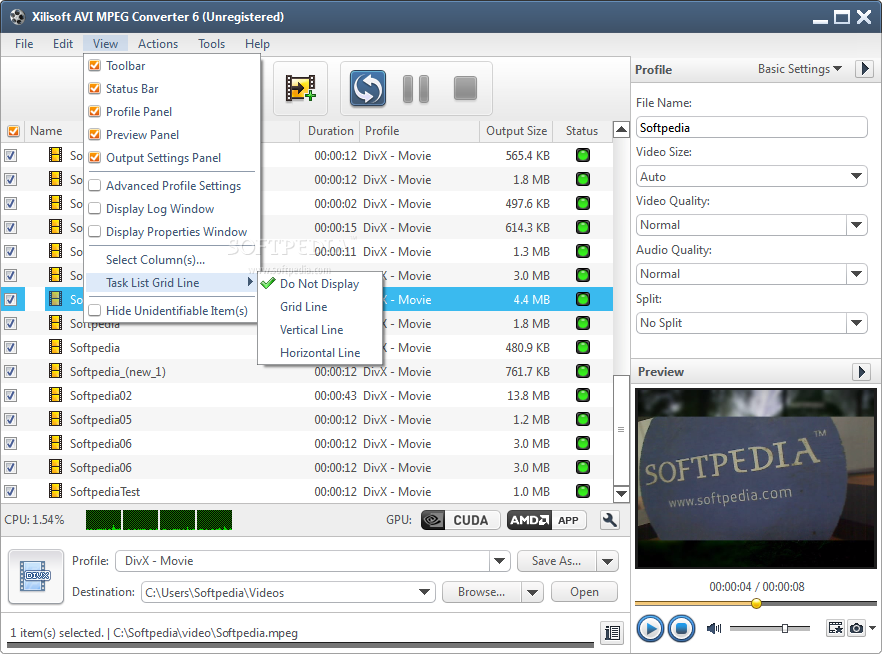
Task: Open the File menu
Action: coord(24,44)
